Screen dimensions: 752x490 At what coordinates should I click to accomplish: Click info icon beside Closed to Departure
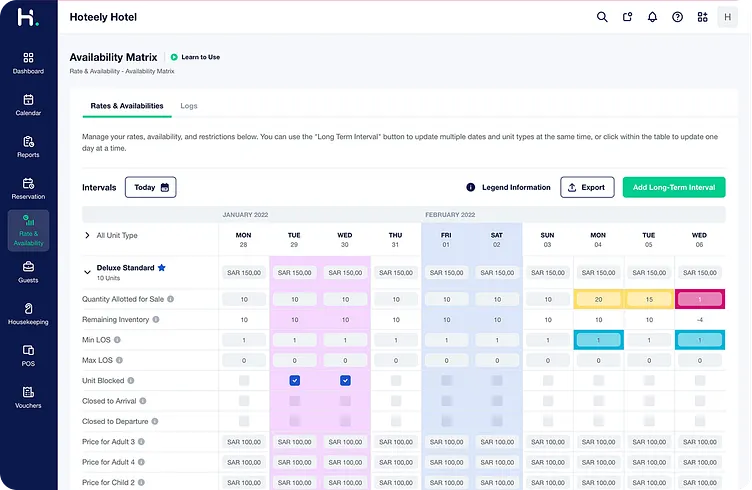[x=155, y=421]
